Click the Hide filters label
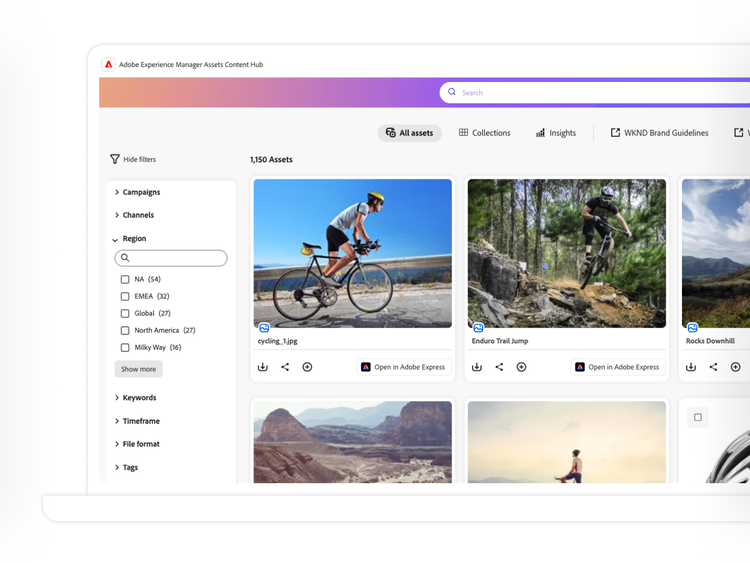 tap(140, 159)
